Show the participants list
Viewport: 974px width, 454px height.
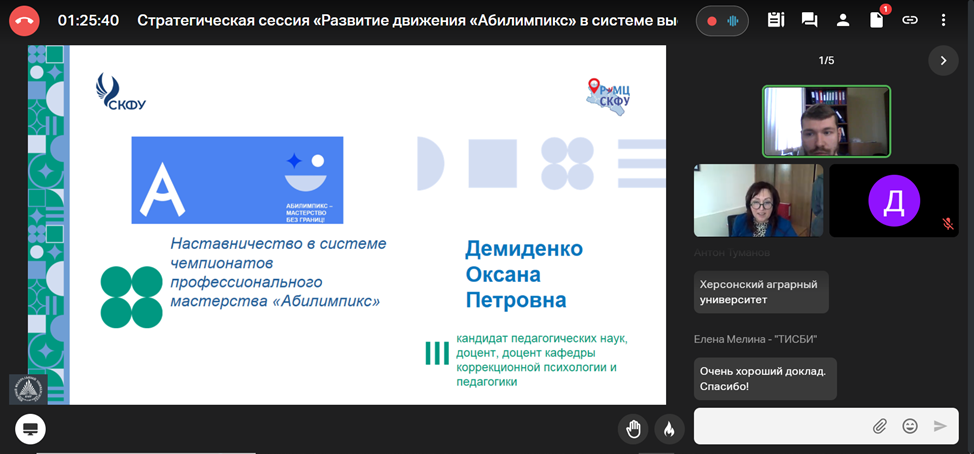tap(843, 20)
